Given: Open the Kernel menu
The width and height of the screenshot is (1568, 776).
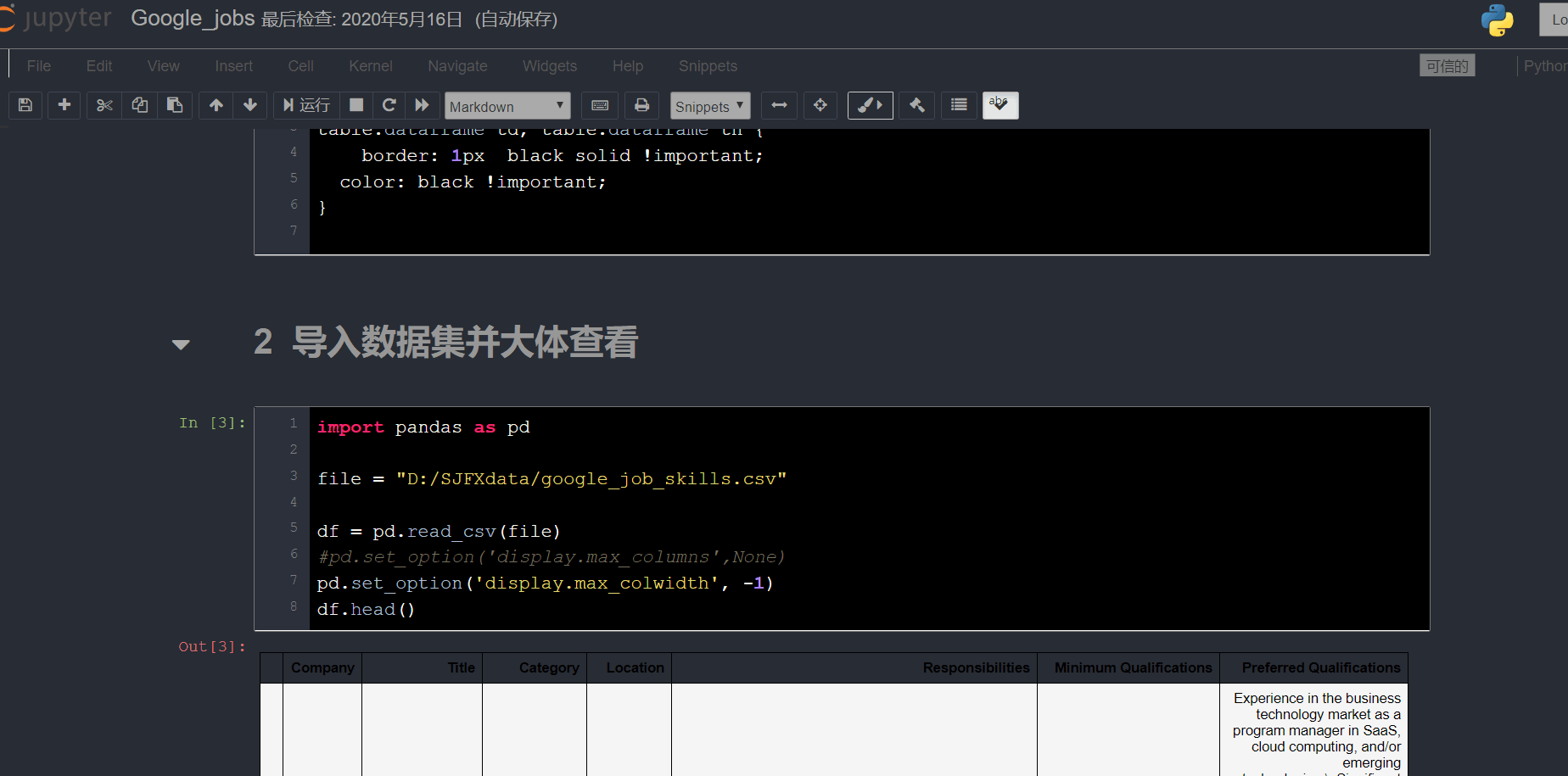Looking at the screenshot, I should coord(370,65).
